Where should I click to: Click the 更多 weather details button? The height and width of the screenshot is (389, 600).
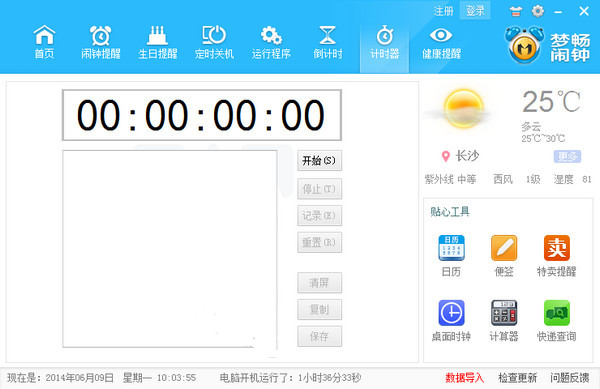click(567, 156)
